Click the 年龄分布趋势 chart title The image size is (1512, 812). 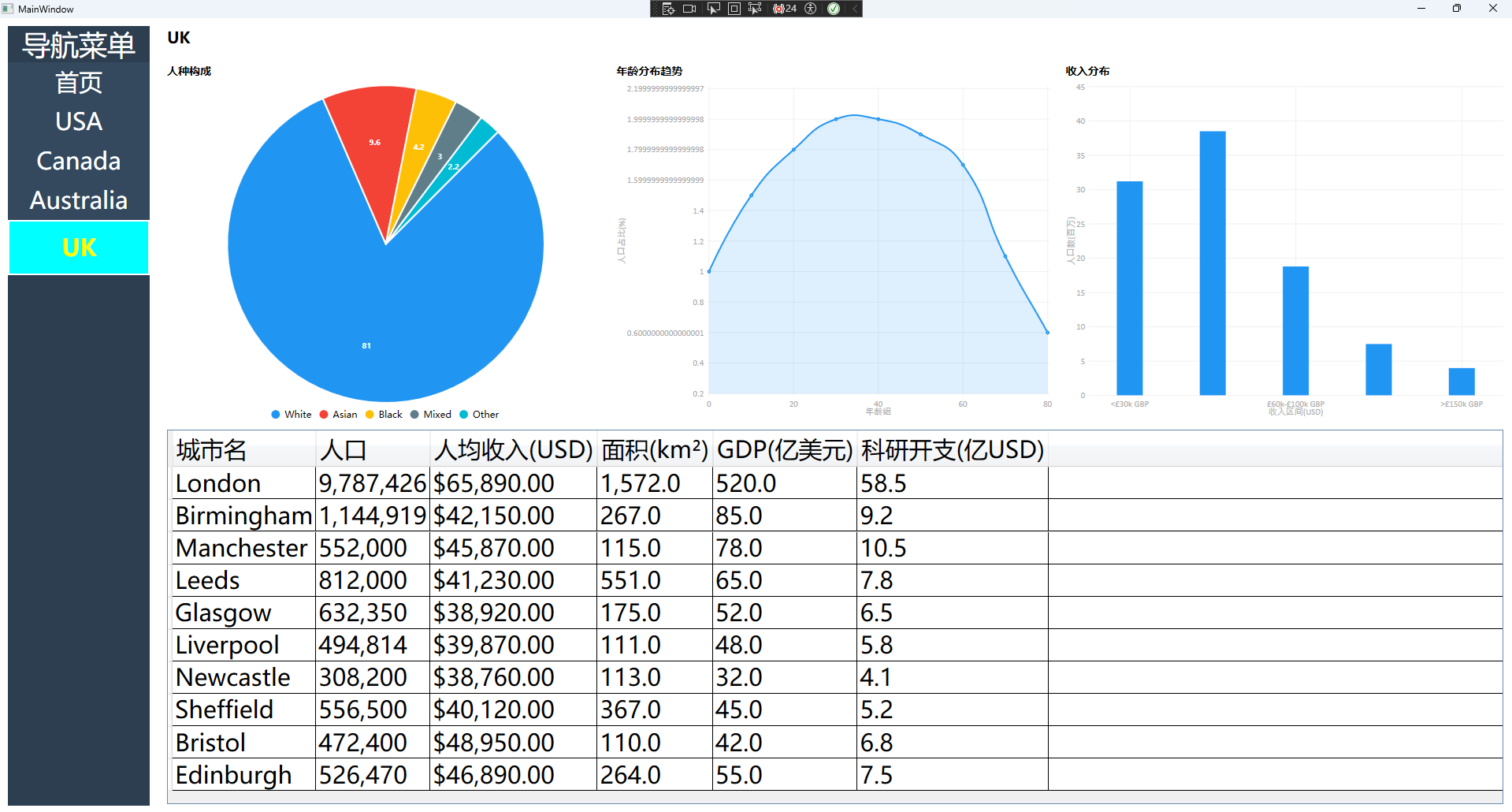(649, 71)
